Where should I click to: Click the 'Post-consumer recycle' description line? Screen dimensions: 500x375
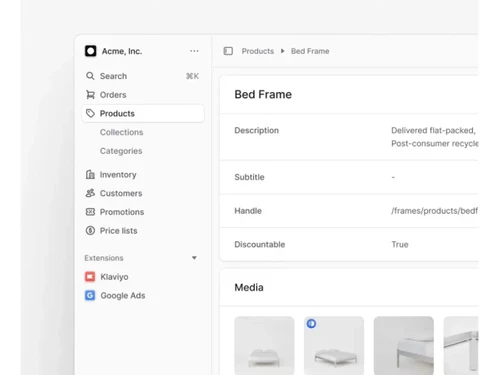point(435,143)
